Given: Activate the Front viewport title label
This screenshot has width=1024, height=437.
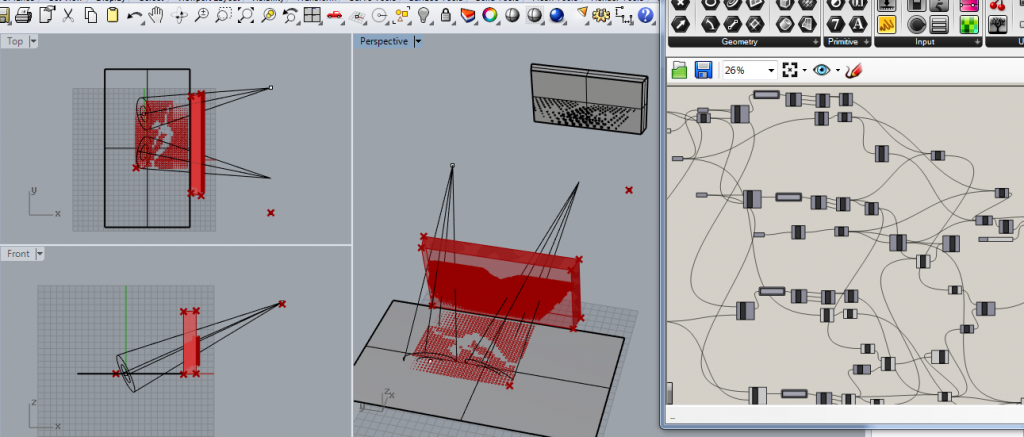Looking at the screenshot, I should [18, 253].
